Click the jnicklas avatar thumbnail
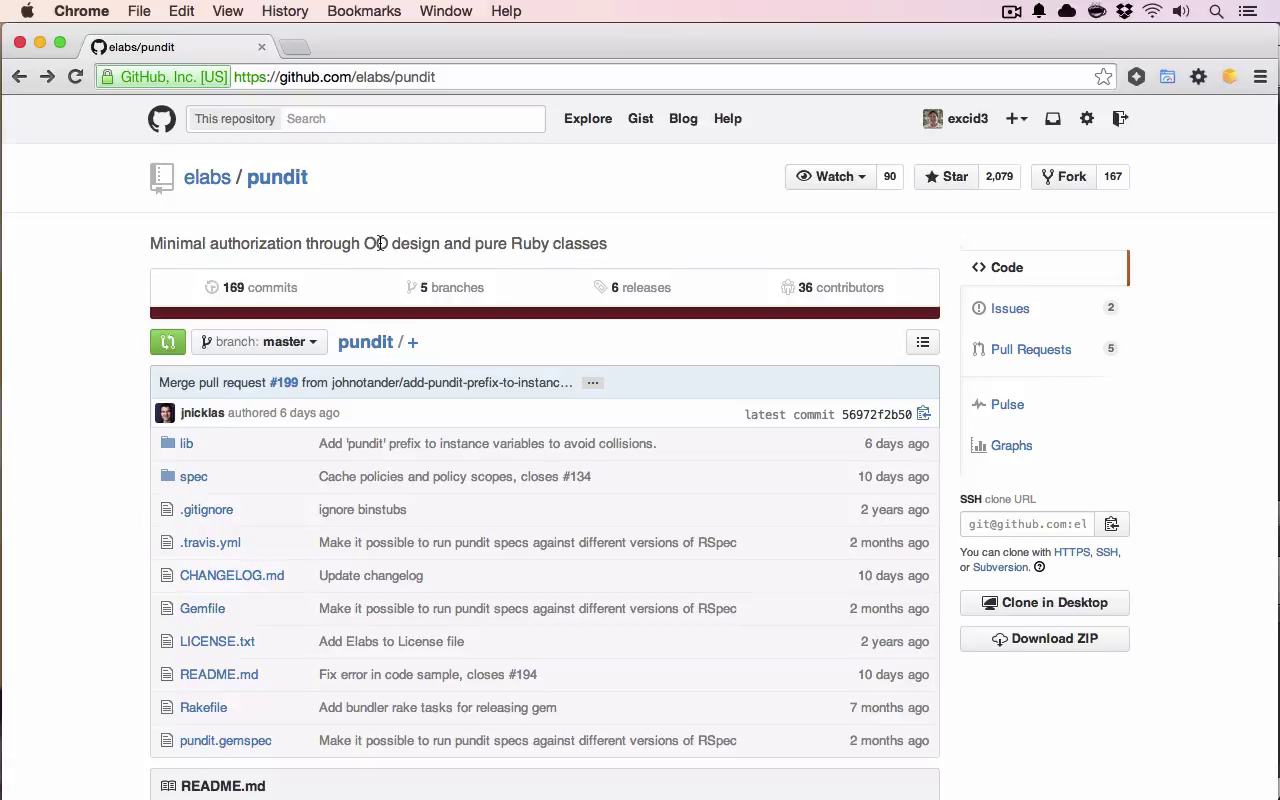This screenshot has height=800, width=1280. (x=165, y=413)
